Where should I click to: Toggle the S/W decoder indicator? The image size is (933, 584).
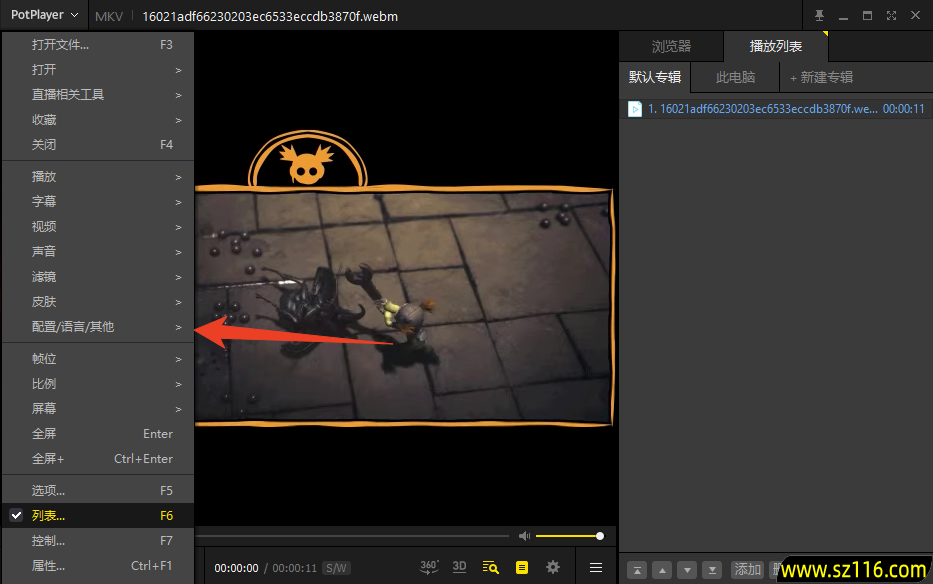(x=336, y=568)
